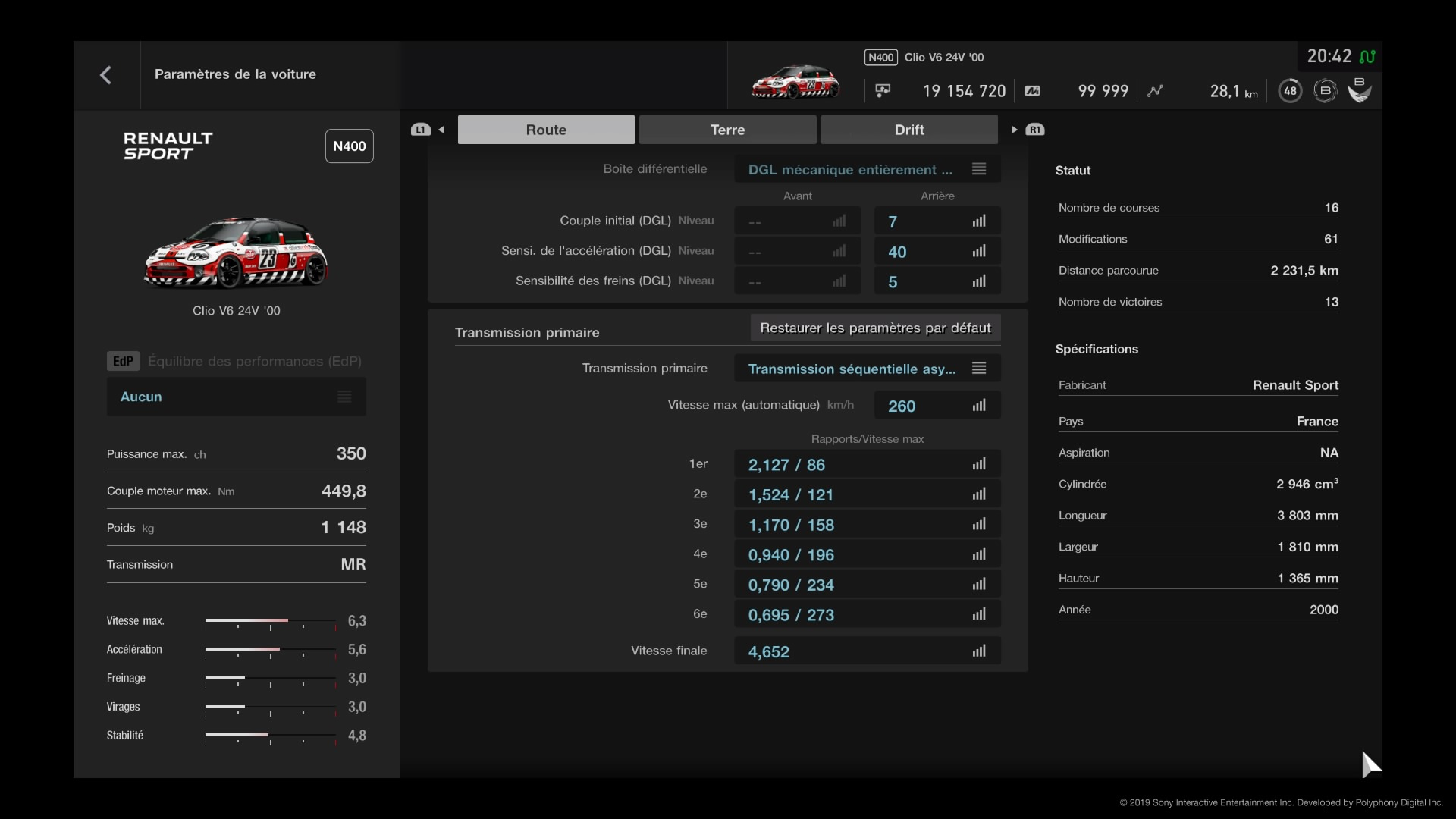1456x819 pixels.
Task: Adjust Vitesse max automatique value 260
Action: (x=937, y=405)
